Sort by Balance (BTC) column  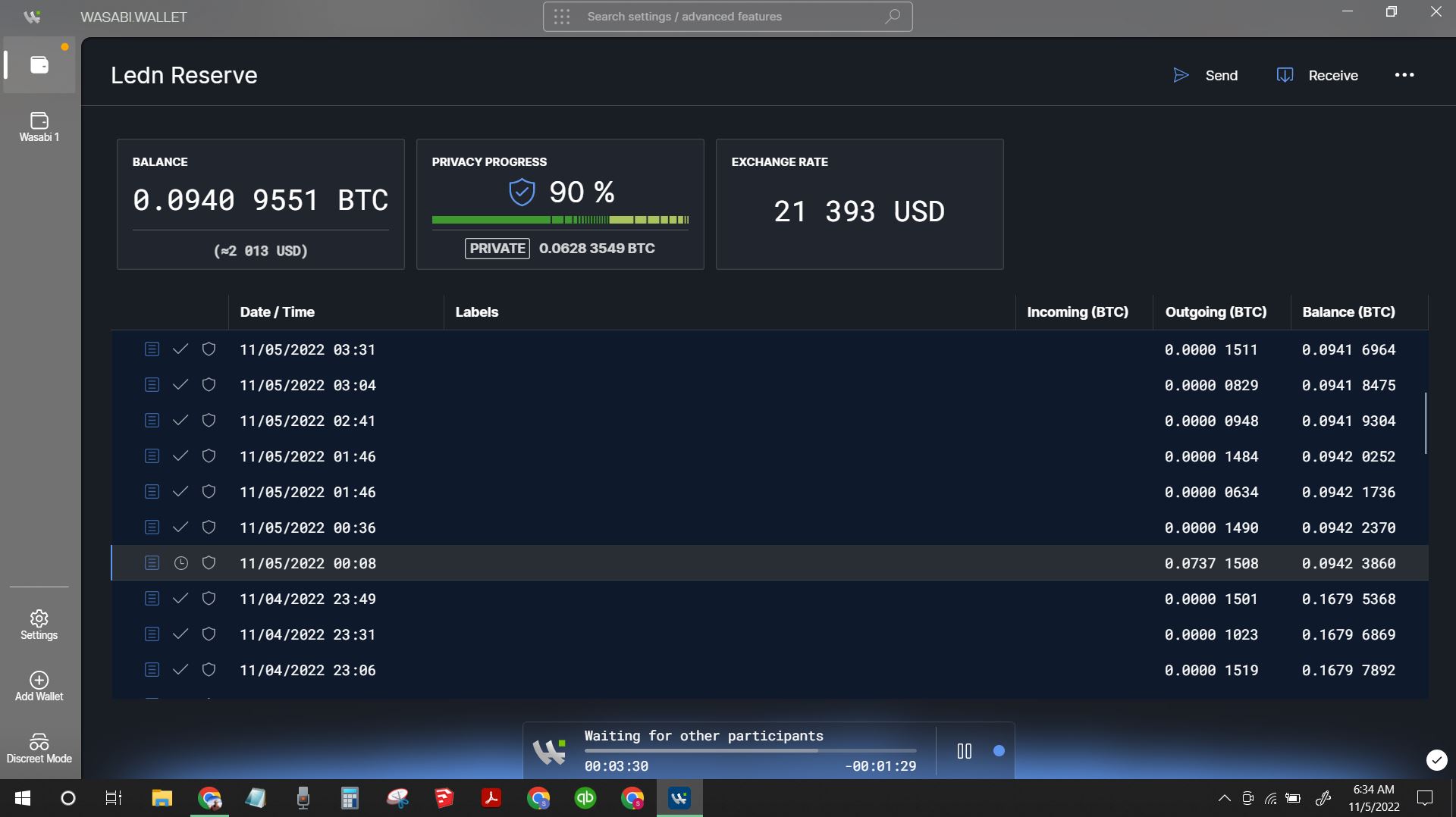click(1348, 312)
